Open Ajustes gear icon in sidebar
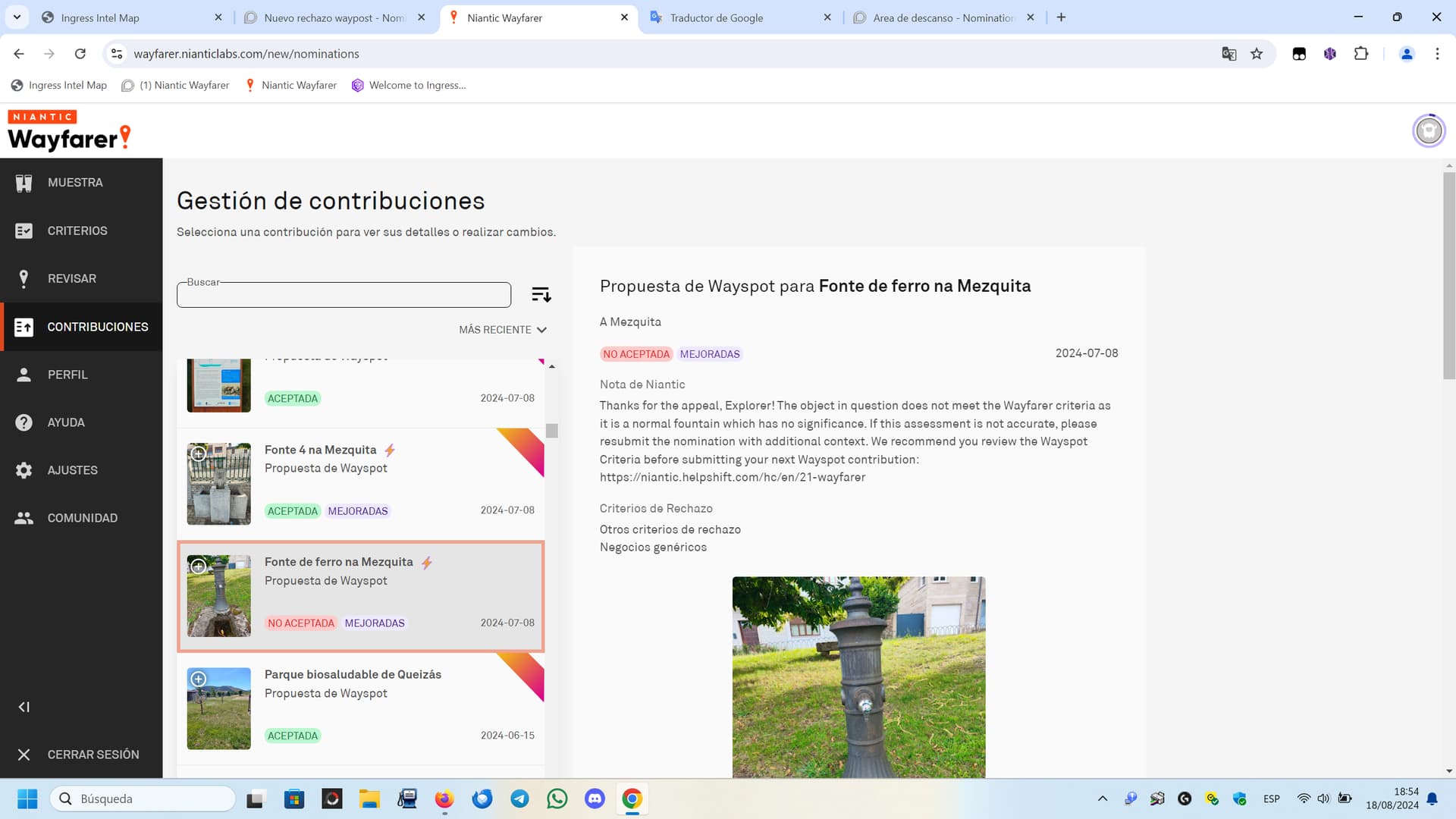Viewport: 1456px width, 819px height. [24, 470]
